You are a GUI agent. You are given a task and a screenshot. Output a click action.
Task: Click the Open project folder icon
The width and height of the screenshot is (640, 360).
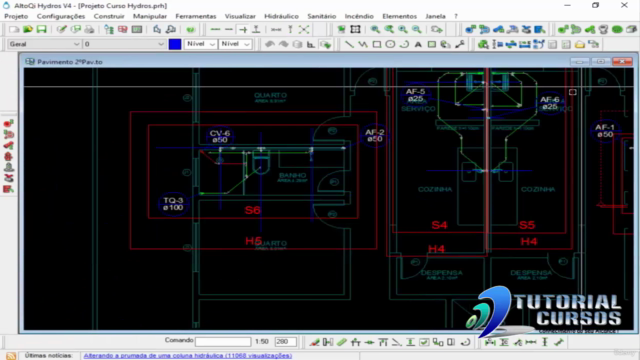coord(28,29)
